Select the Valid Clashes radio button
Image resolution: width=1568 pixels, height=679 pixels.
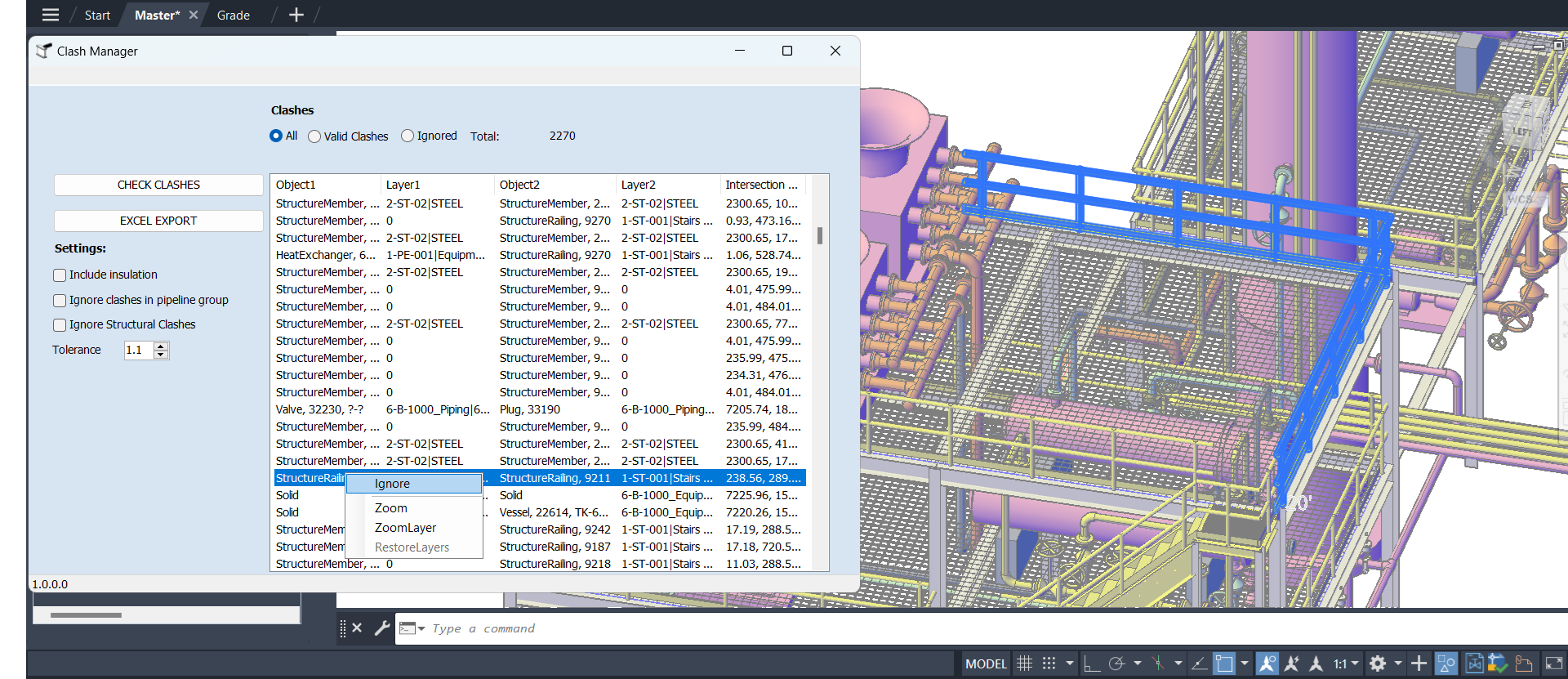click(314, 136)
